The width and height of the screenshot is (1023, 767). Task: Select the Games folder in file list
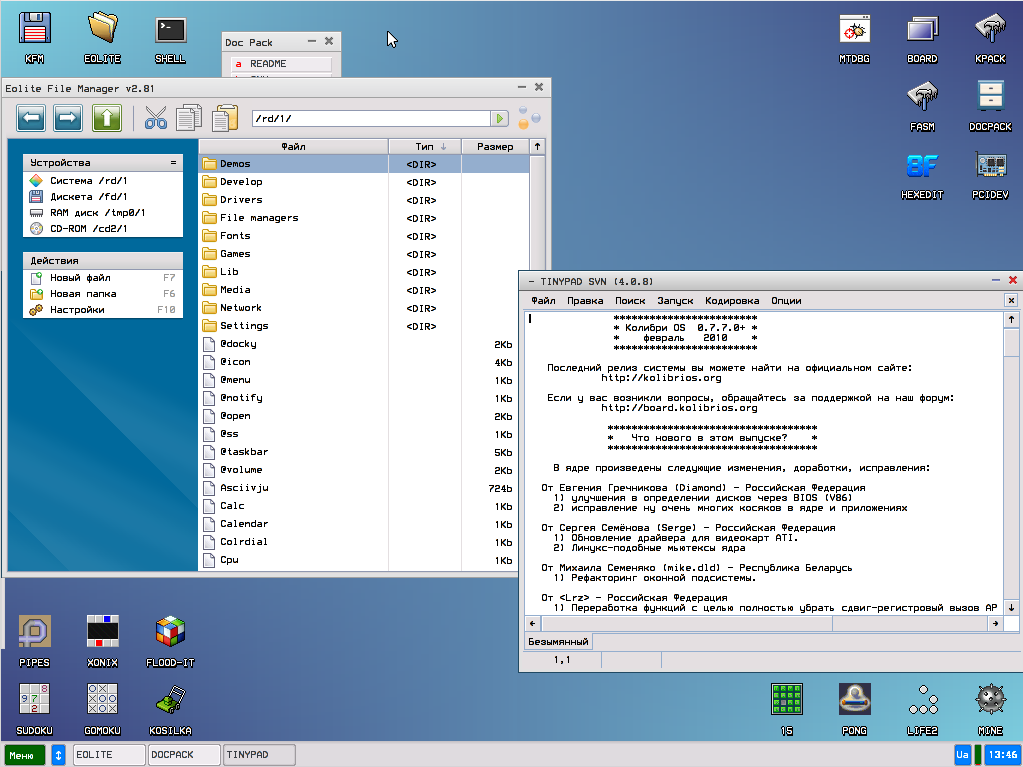235,254
